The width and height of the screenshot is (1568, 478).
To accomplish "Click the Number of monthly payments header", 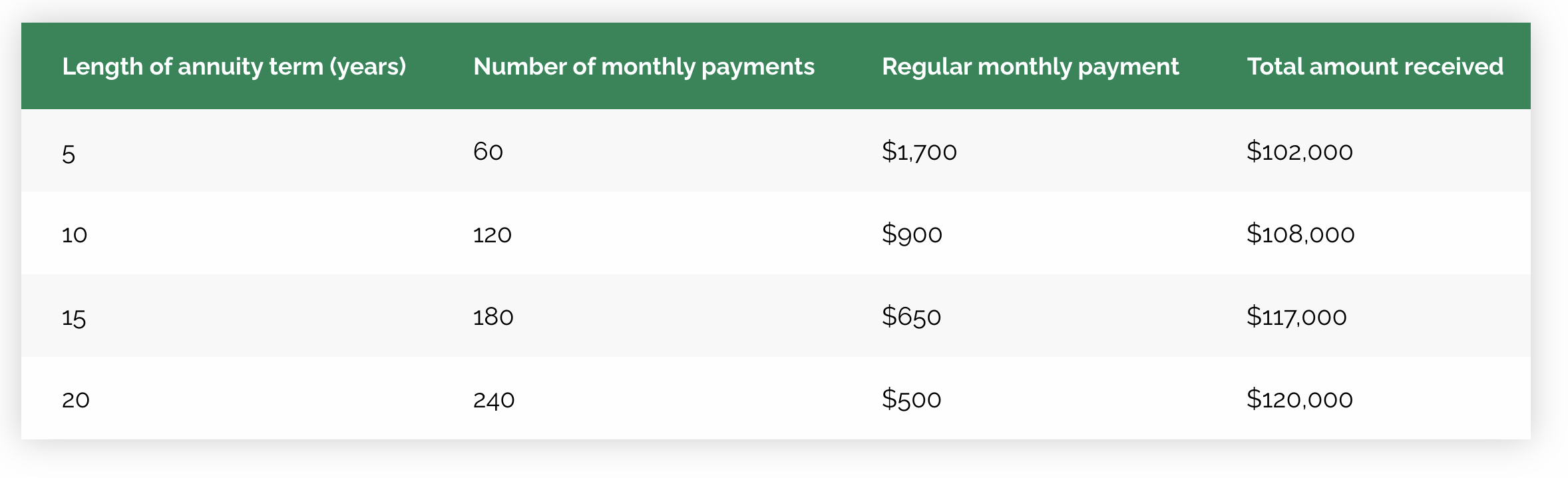I will [644, 67].
